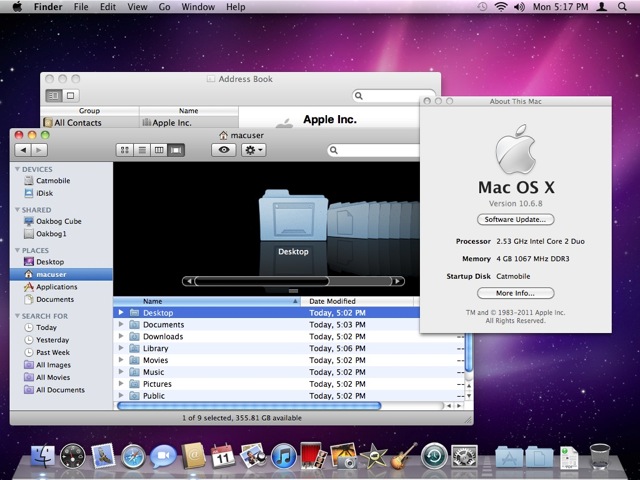The image size is (640, 480).
Task: Launch iTunes from the Dock
Action: tap(283, 458)
